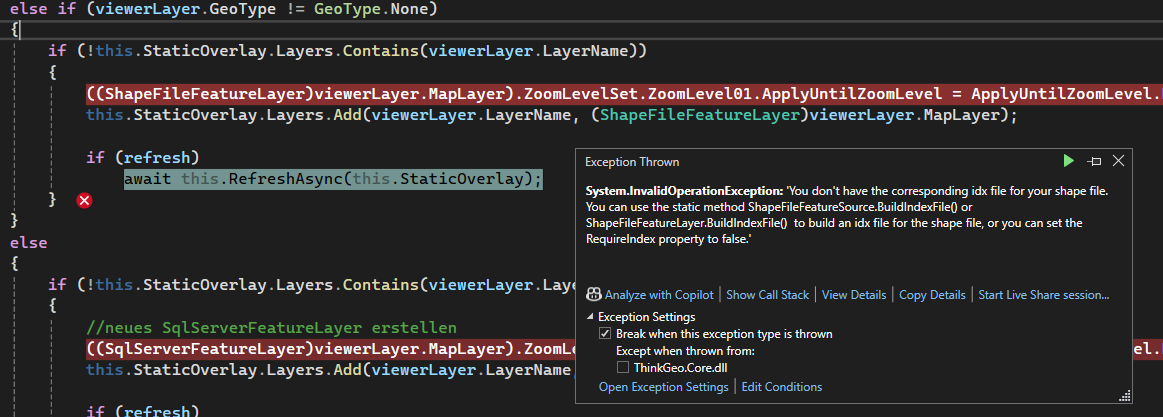Start Live Share session from popup
1163x417 pixels.
pos(1043,295)
